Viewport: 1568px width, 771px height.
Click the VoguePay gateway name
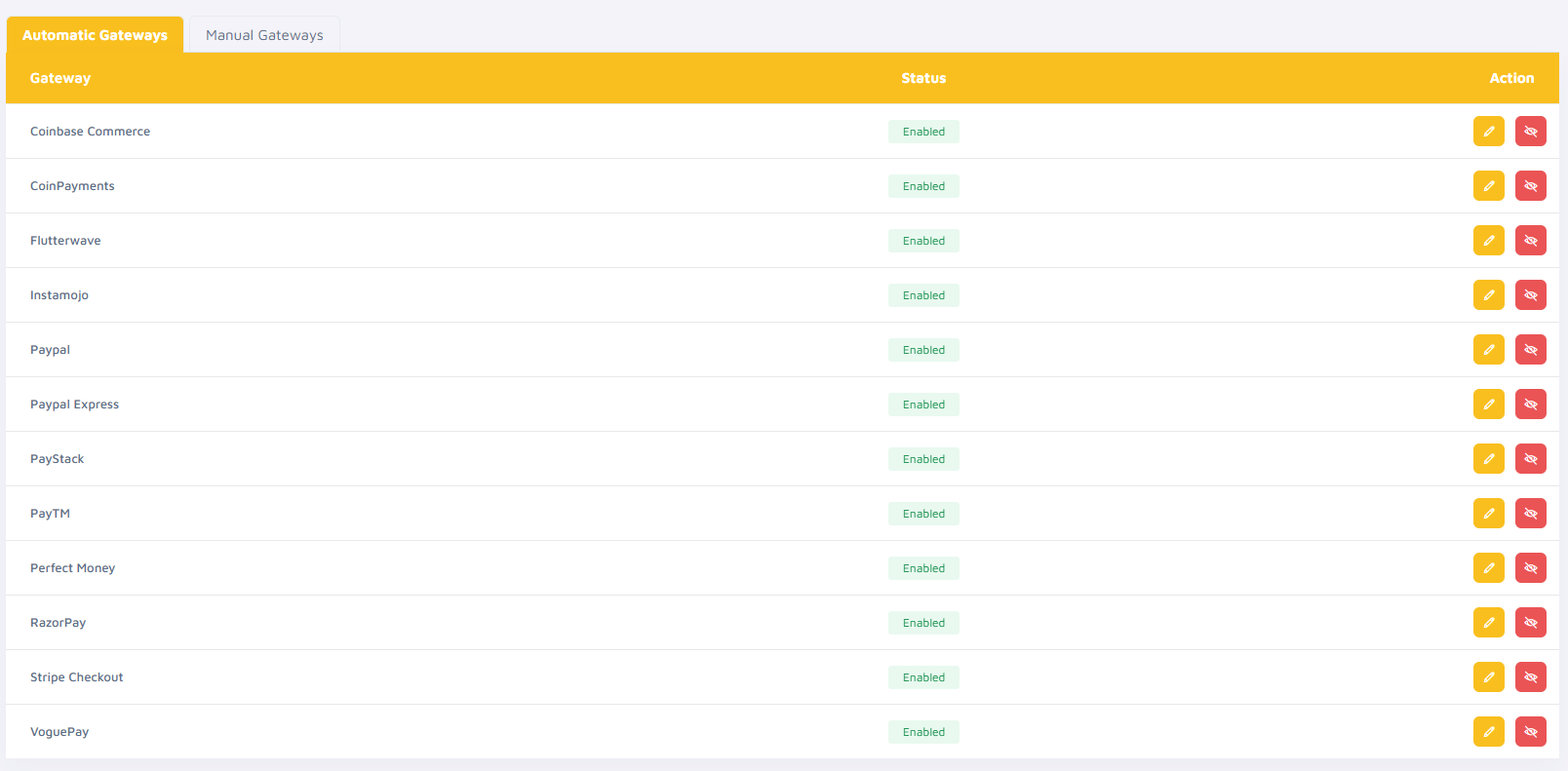(59, 732)
